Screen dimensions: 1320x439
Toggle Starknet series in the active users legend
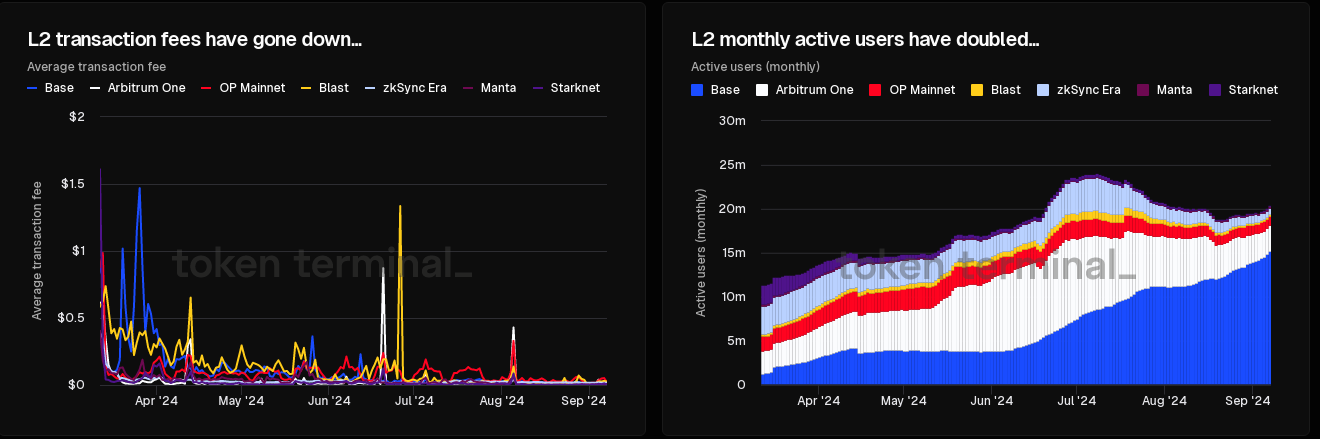click(x=1243, y=90)
